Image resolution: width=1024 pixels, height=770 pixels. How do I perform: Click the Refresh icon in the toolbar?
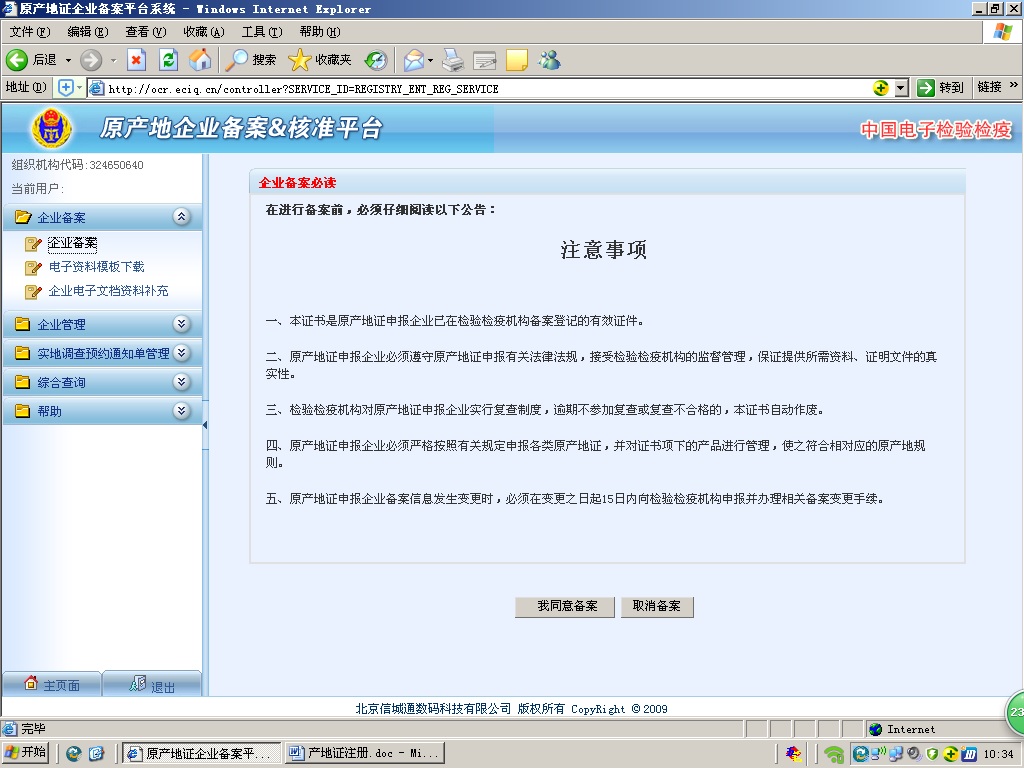point(167,60)
